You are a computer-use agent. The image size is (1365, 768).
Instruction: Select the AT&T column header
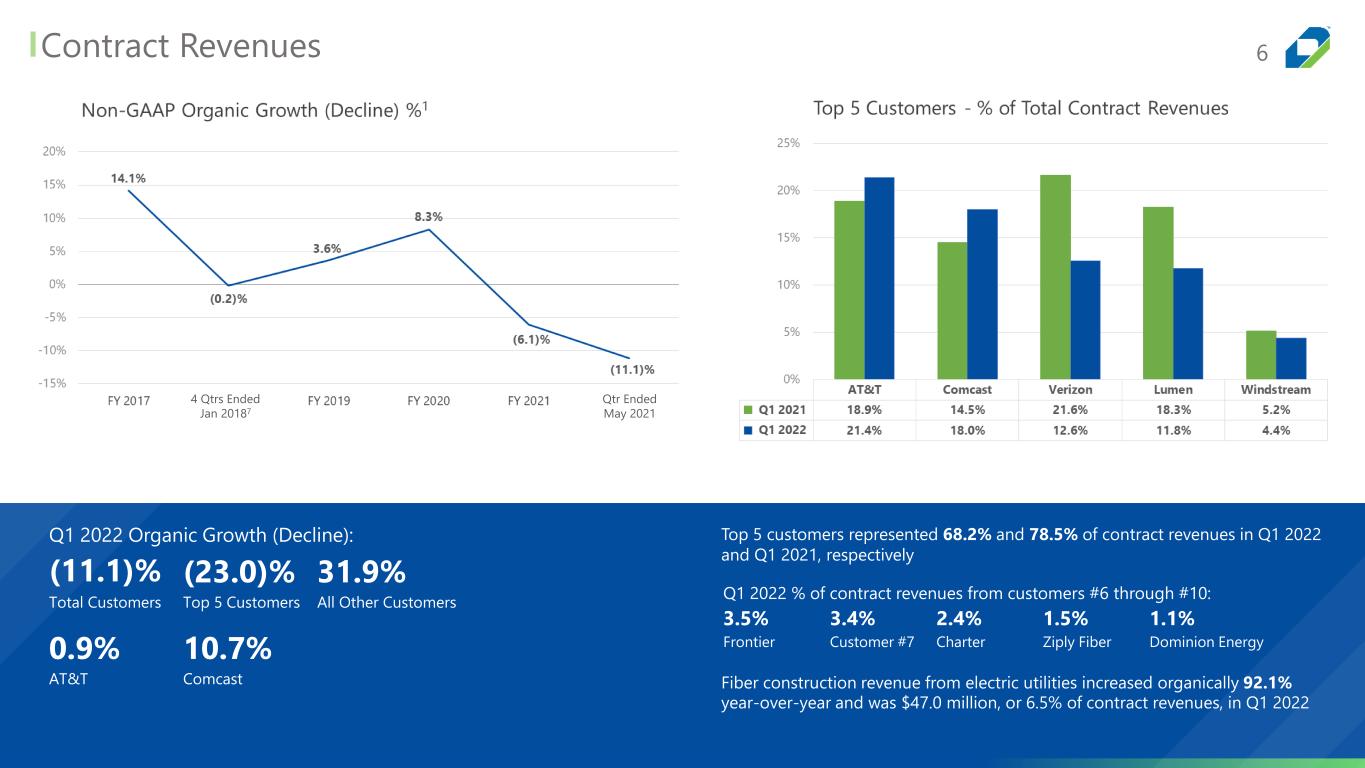point(864,389)
